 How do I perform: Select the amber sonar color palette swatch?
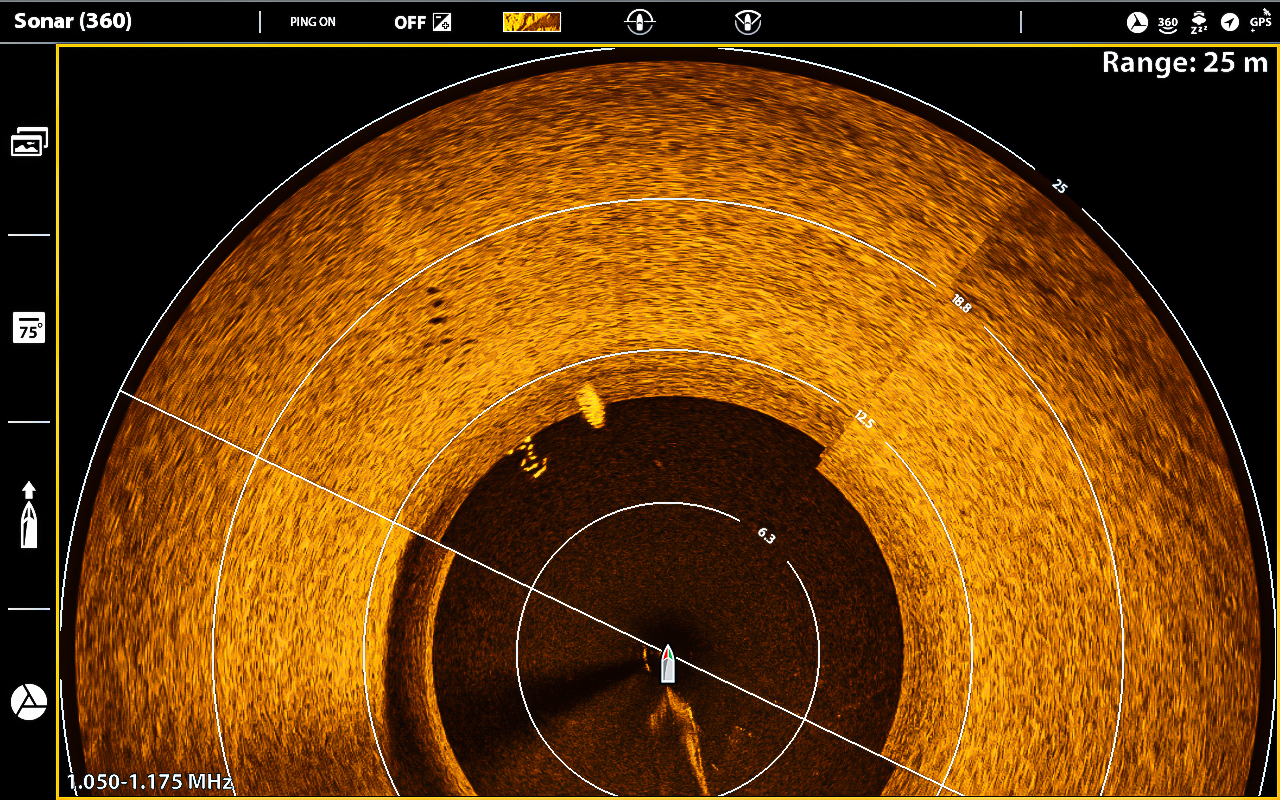531,22
